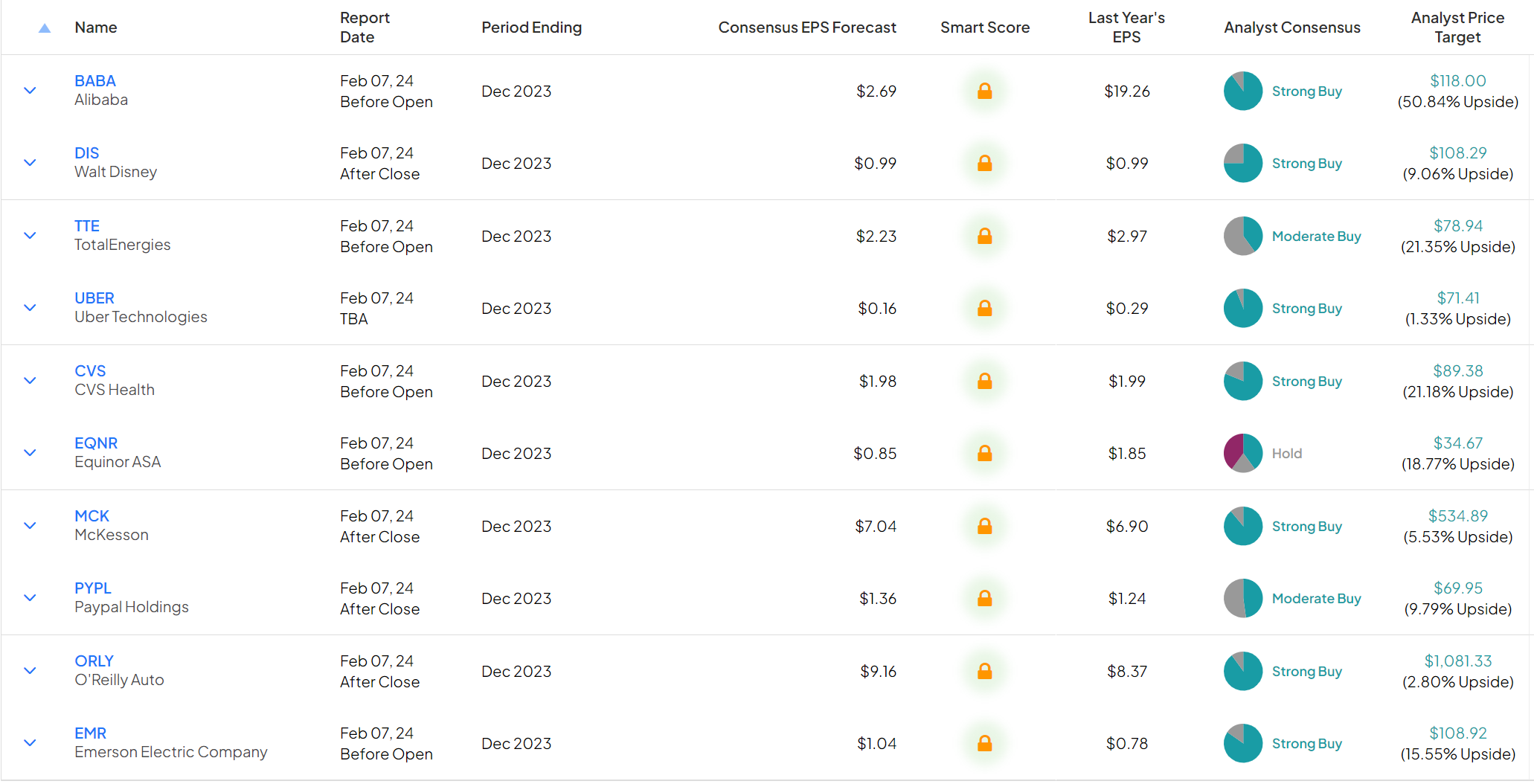Sort by Consensus EPS Forecast header
The height and width of the screenshot is (784, 1534).
pos(807,28)
